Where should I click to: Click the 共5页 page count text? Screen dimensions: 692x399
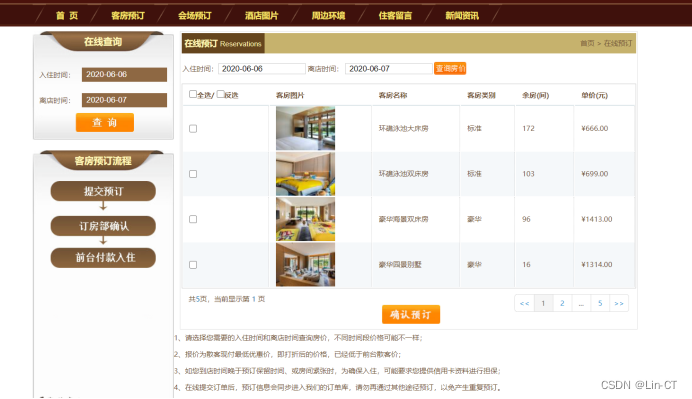click(x=197, y=299)
